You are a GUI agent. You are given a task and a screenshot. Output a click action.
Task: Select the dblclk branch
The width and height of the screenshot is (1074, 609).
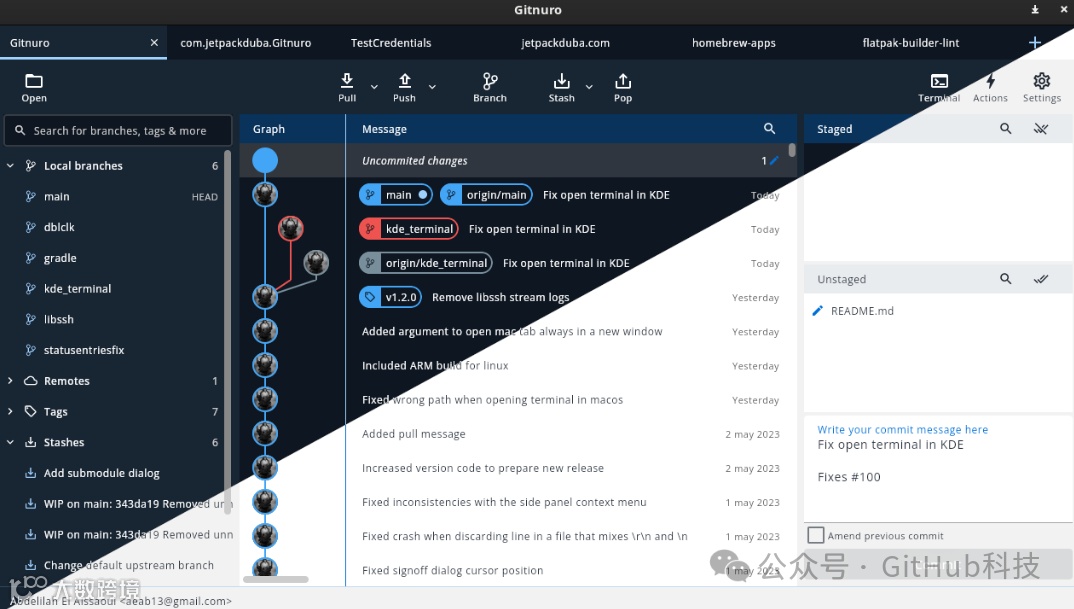click(x=113, y=227)
